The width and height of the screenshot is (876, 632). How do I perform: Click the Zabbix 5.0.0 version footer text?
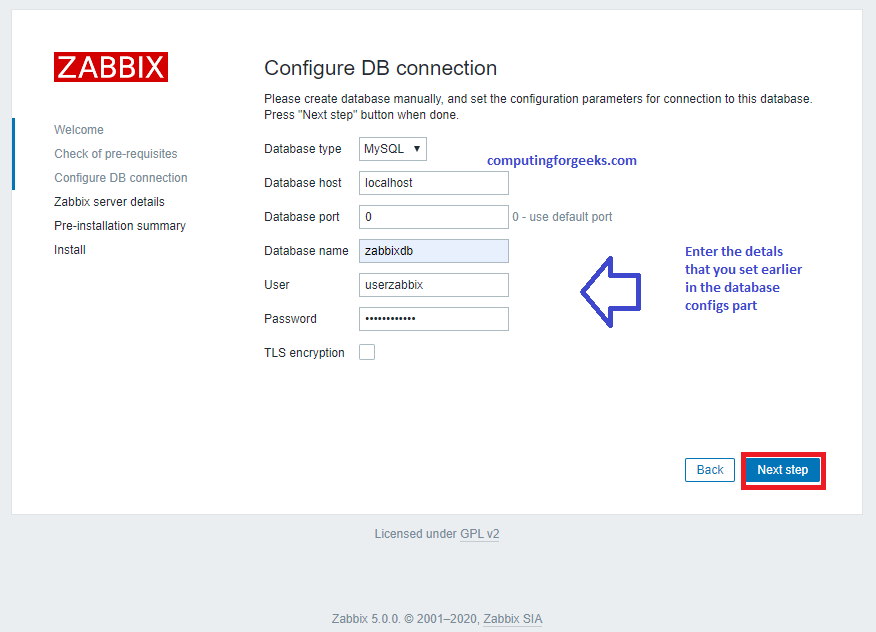404,619
